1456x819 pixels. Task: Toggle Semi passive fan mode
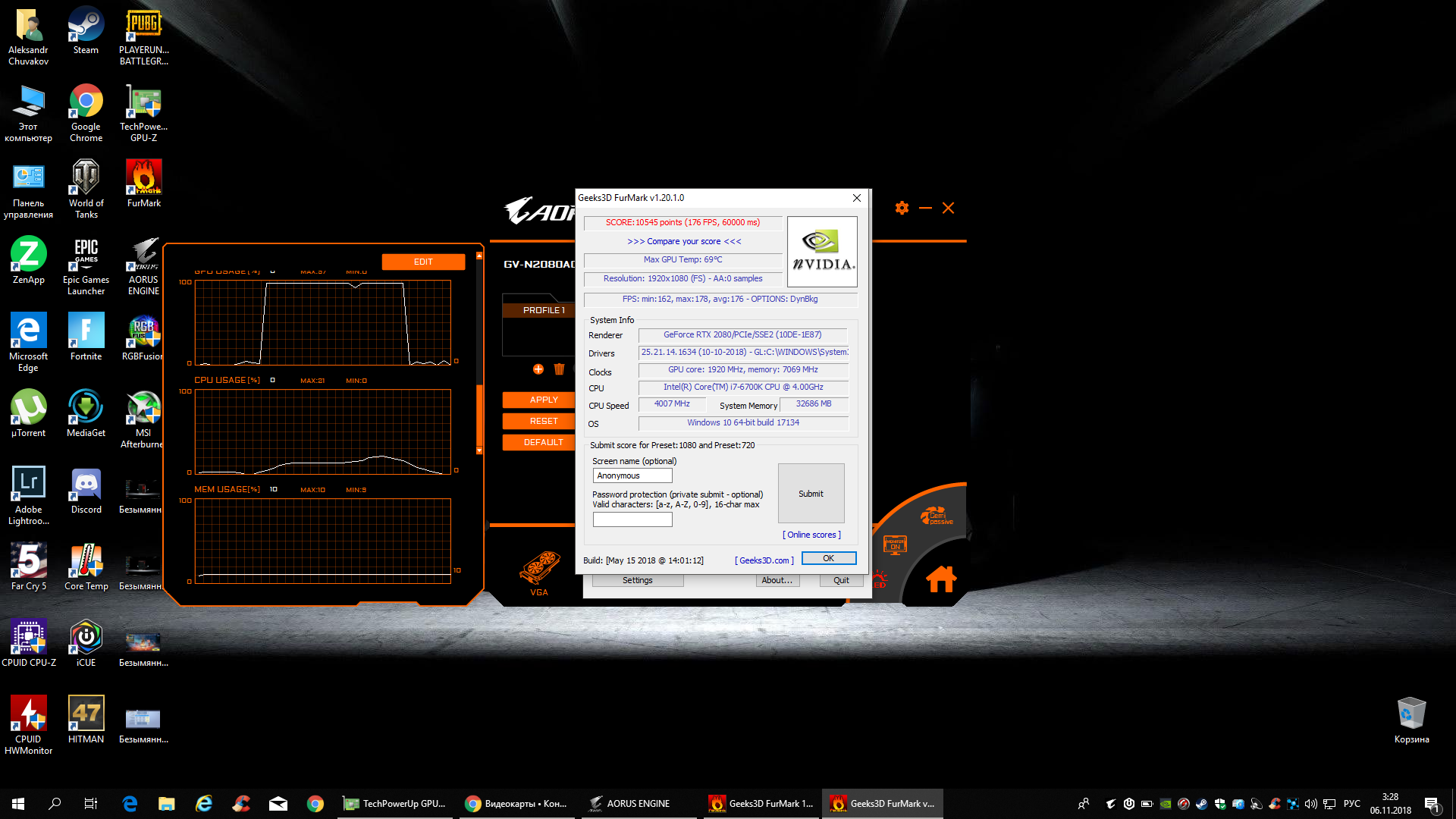tap(937, 516)
